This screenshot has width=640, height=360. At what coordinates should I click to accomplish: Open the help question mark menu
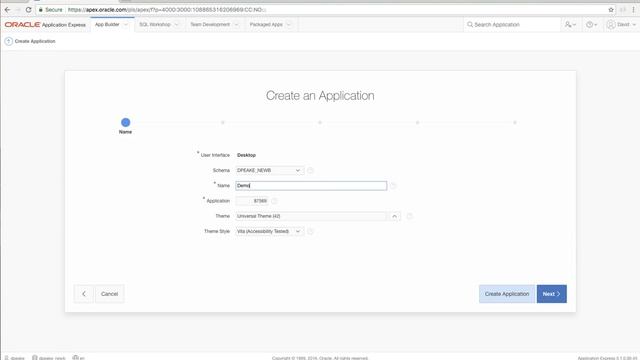tap(591, 24)
